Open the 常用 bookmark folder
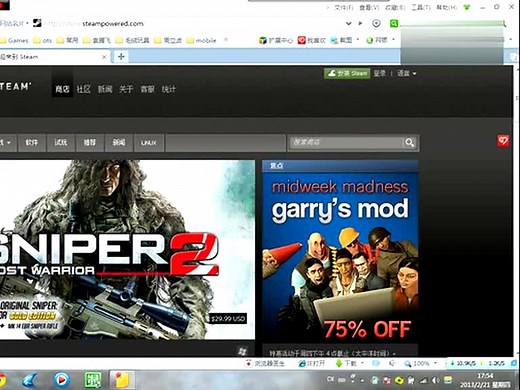 coord(67,40)
